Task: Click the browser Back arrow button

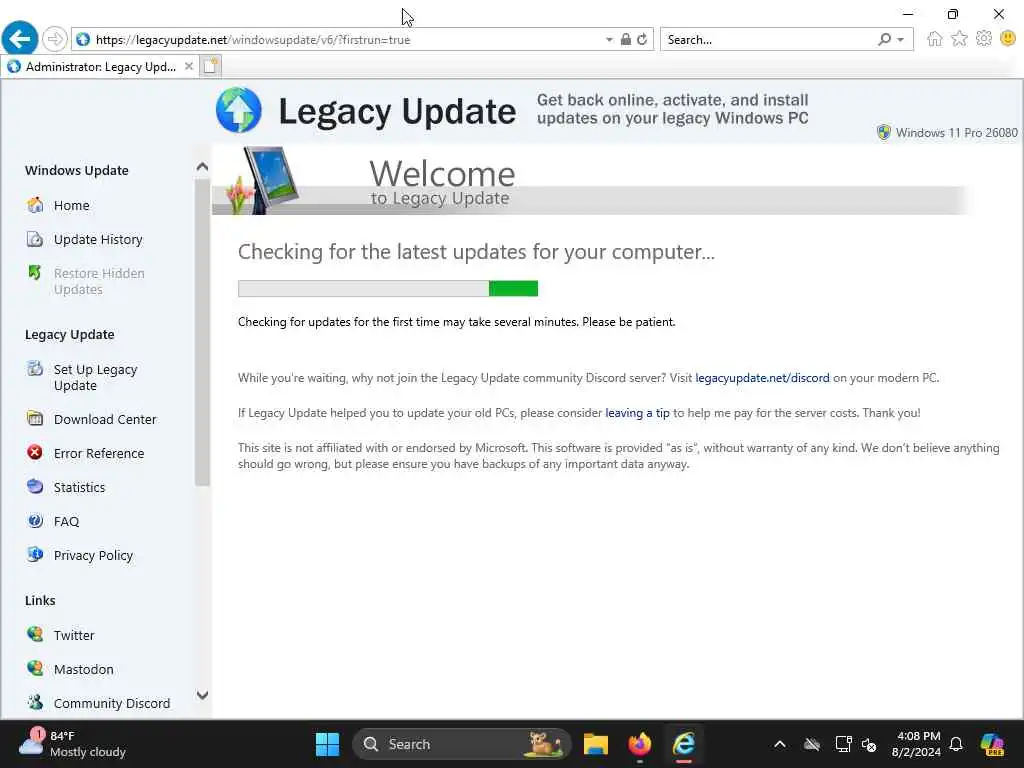Action: click(x=20, y=39)
